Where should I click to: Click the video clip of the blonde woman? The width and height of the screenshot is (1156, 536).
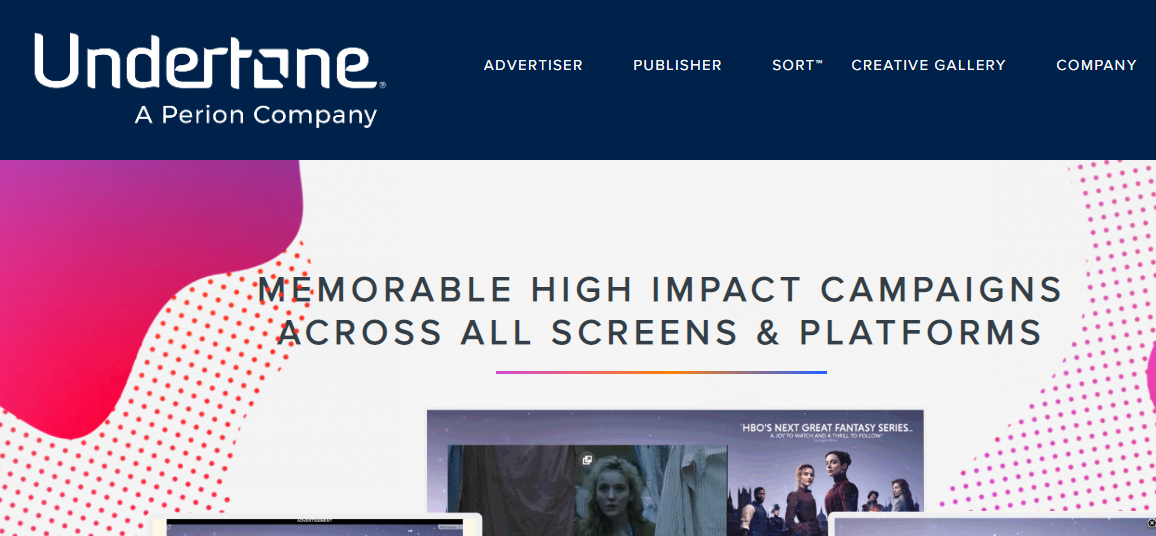(587, 490)
